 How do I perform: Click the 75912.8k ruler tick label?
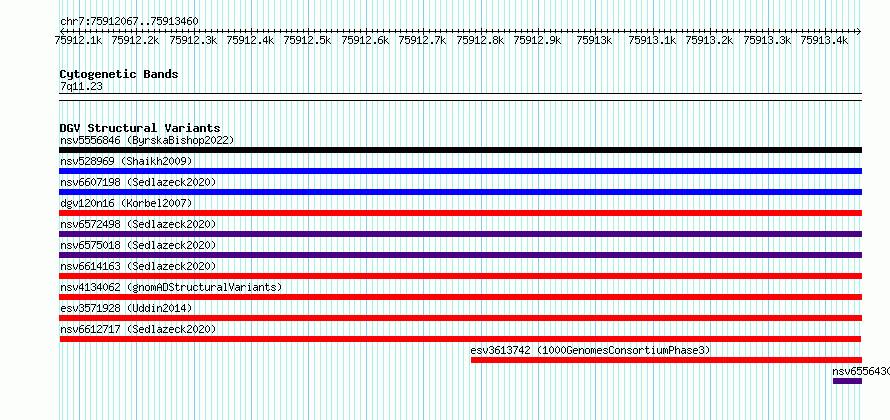point(480,40)
